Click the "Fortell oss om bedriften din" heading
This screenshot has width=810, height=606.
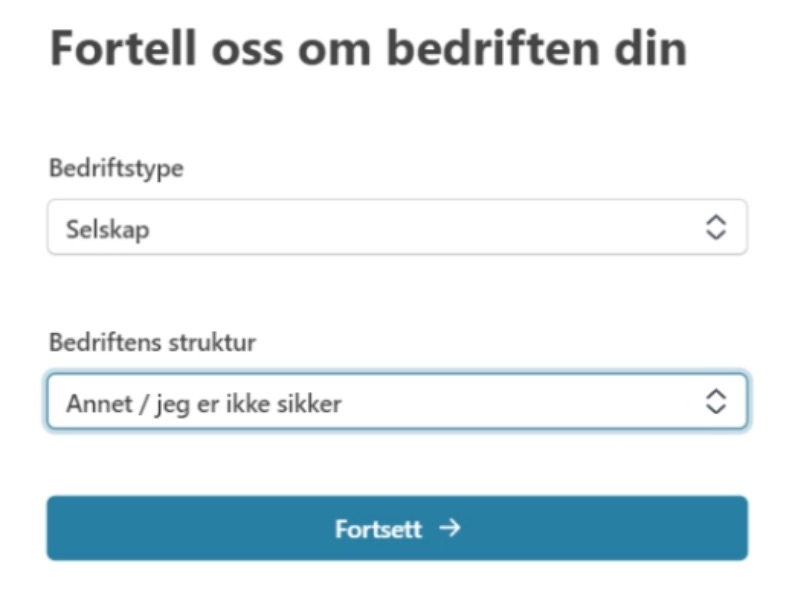[x=368, y=49]
